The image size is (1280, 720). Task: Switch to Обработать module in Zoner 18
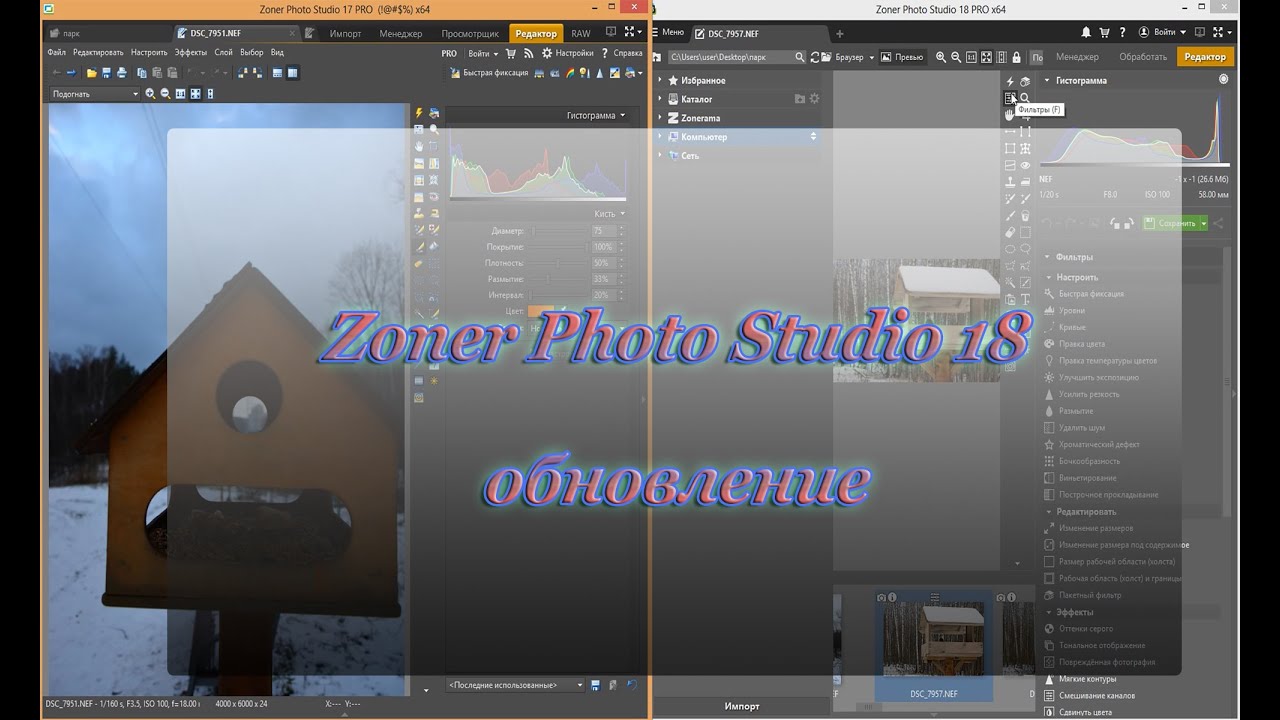click(1142, 57)
